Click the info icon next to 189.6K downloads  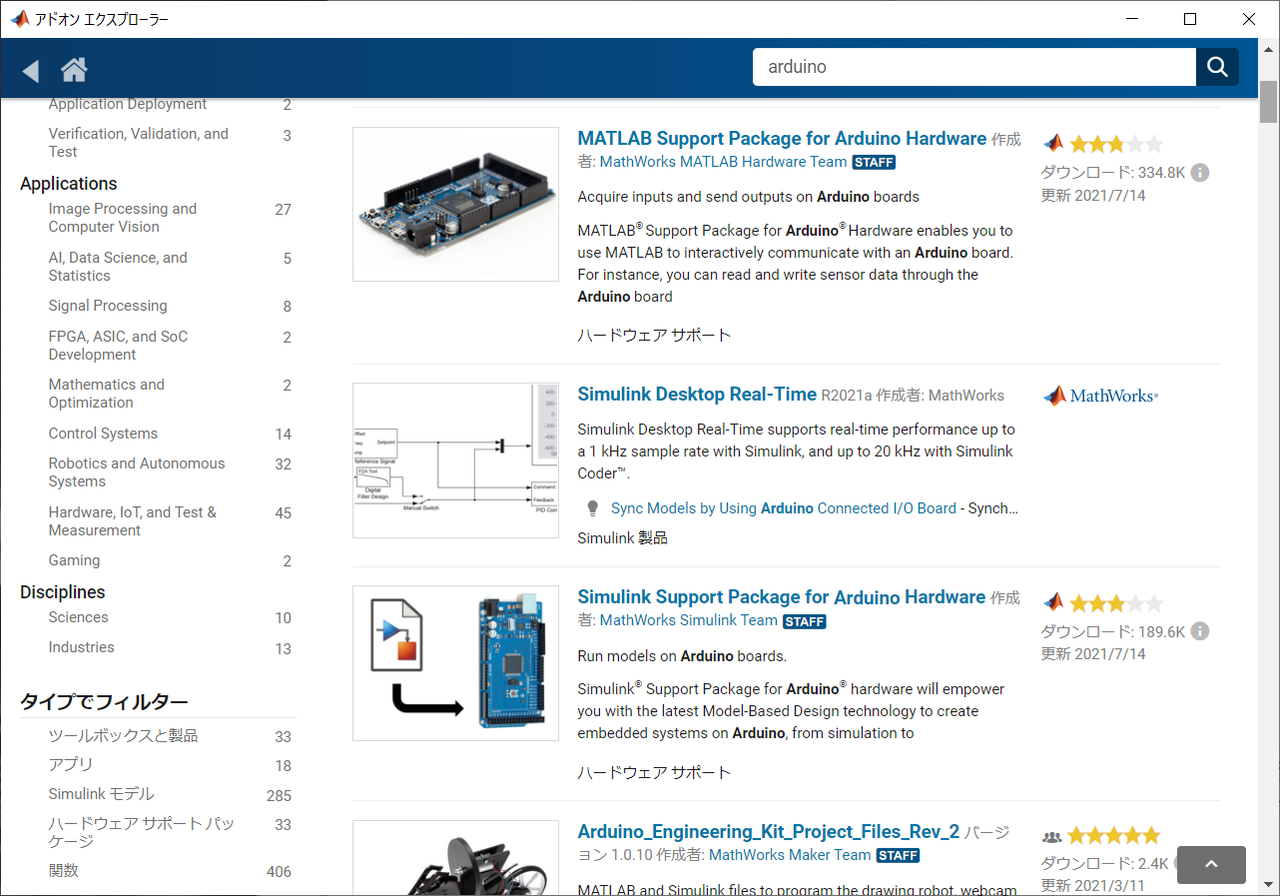click(1199, 630)
